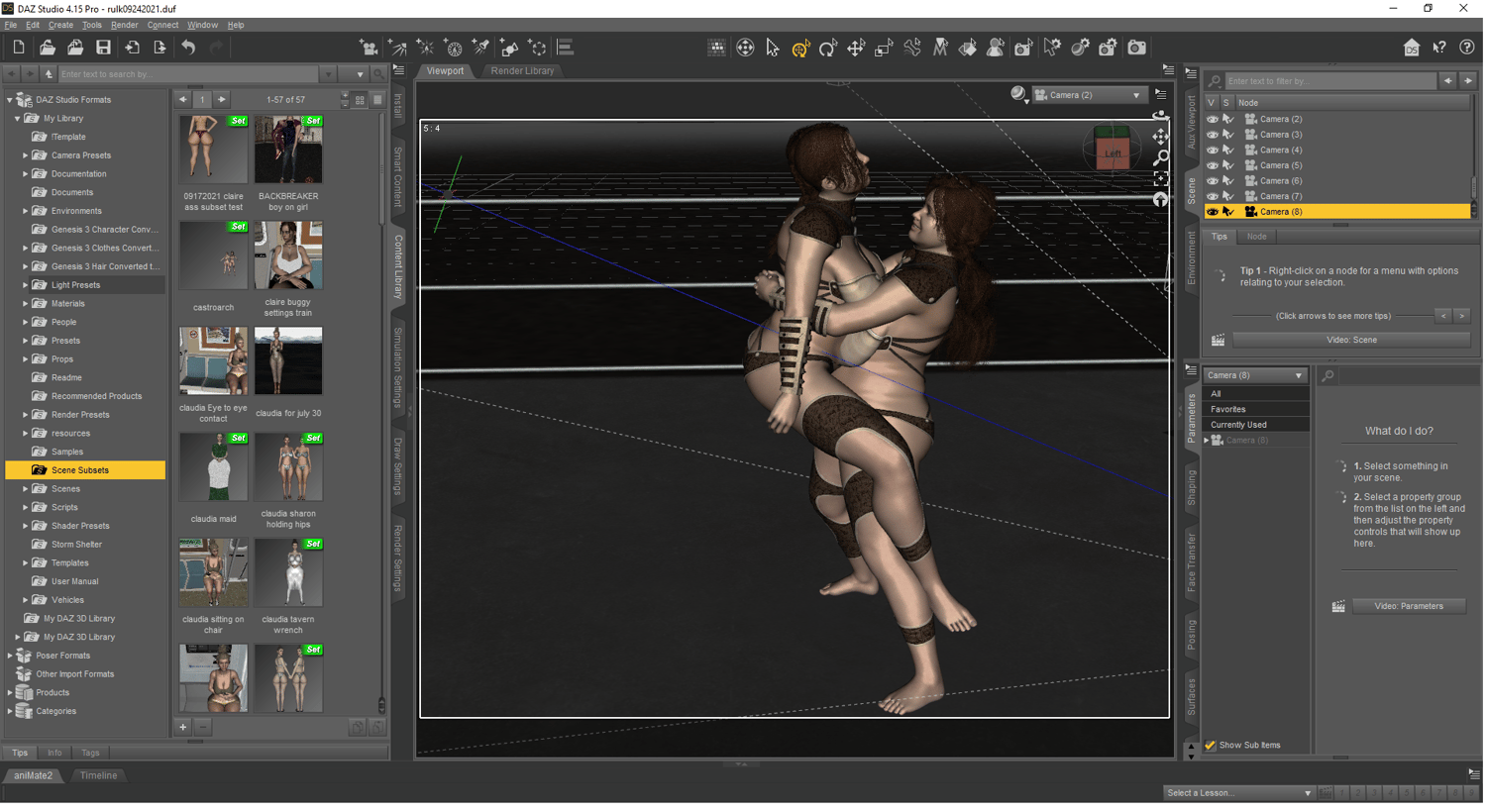This screenshot has width=1486, height=812.
Task: Open the Node tab in Scene pane
Action: click(x=1256, y=237)
